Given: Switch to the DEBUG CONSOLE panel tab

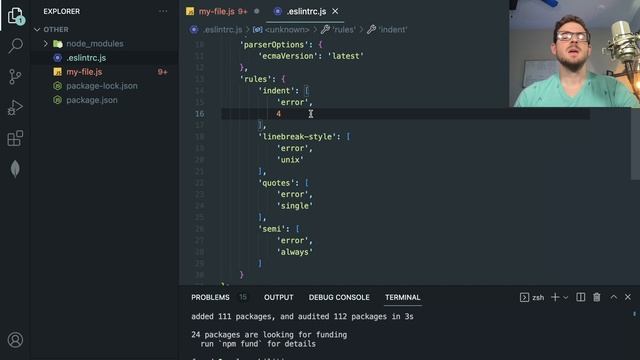Looking at the screenshot, I should 339,297.
